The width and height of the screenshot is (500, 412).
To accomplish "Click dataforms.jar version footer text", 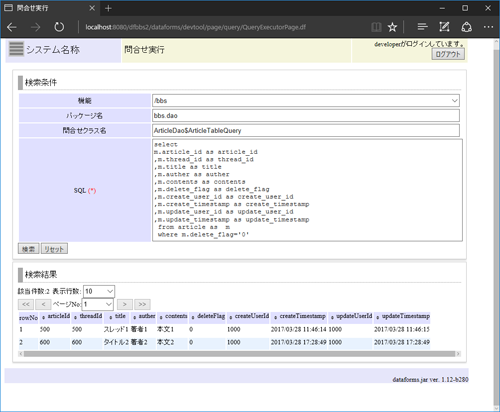I will pyautogui.click(x=430, y=380).
